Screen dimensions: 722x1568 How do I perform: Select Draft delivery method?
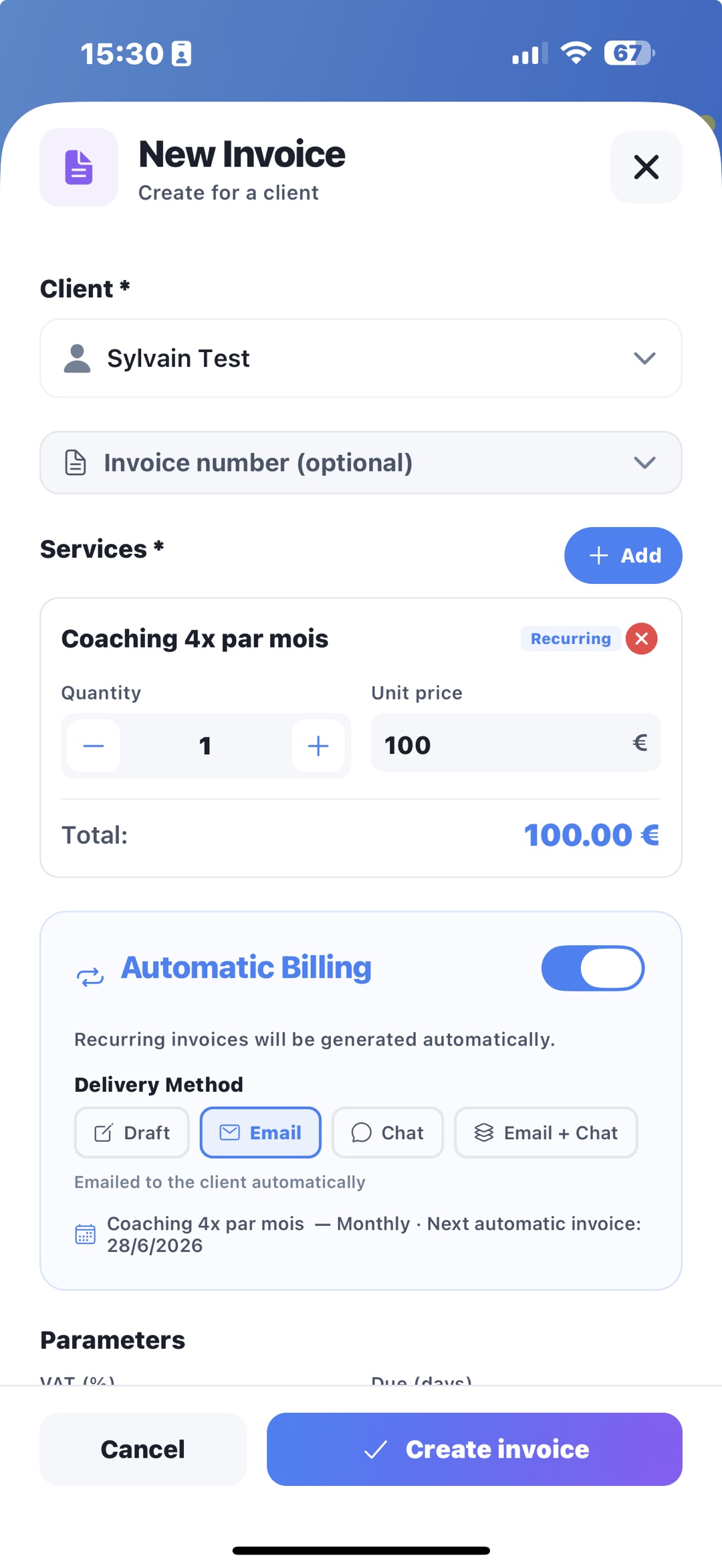pyautogui.click(x=132, y=1132)
